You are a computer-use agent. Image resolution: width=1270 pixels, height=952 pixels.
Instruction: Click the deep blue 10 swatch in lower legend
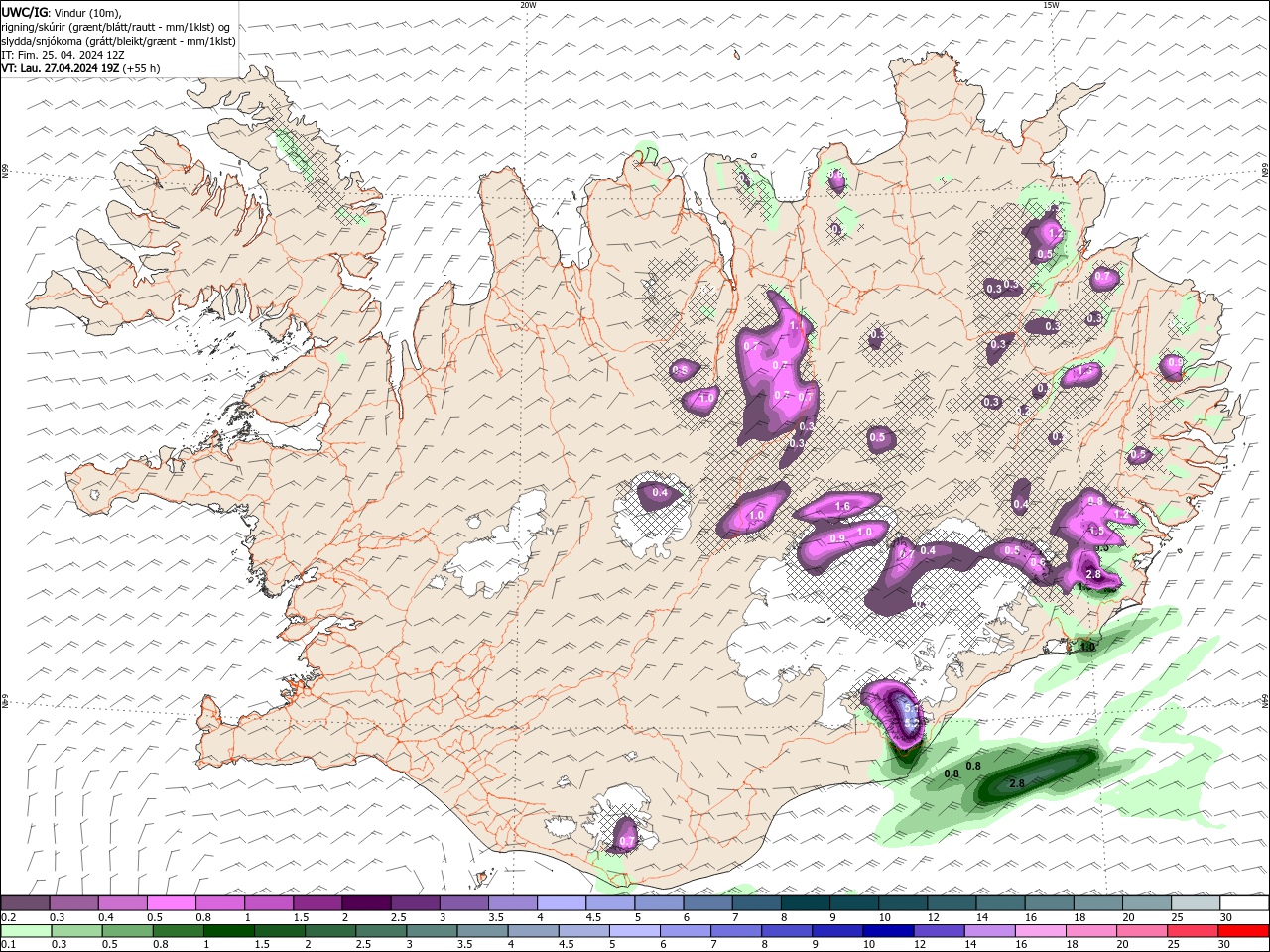click(888, 931)
